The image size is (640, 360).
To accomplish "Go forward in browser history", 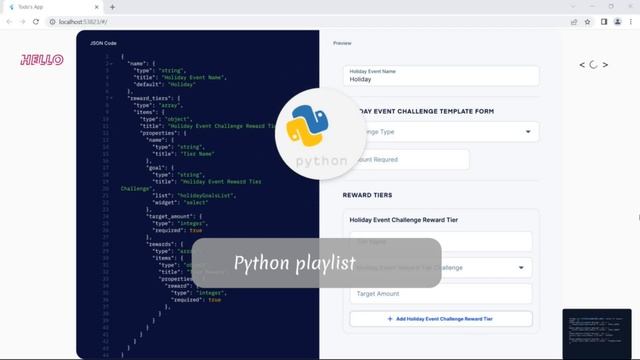I will point(23,22).
